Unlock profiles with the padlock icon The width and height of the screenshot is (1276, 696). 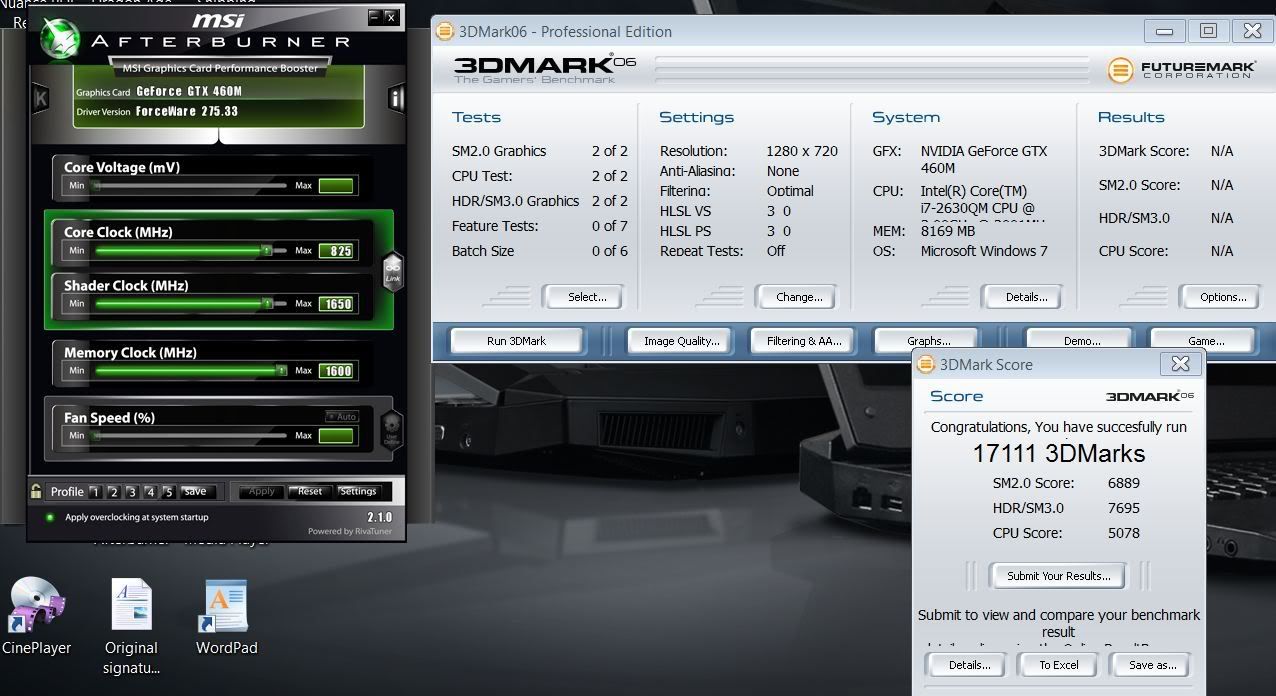click(36, 491)
